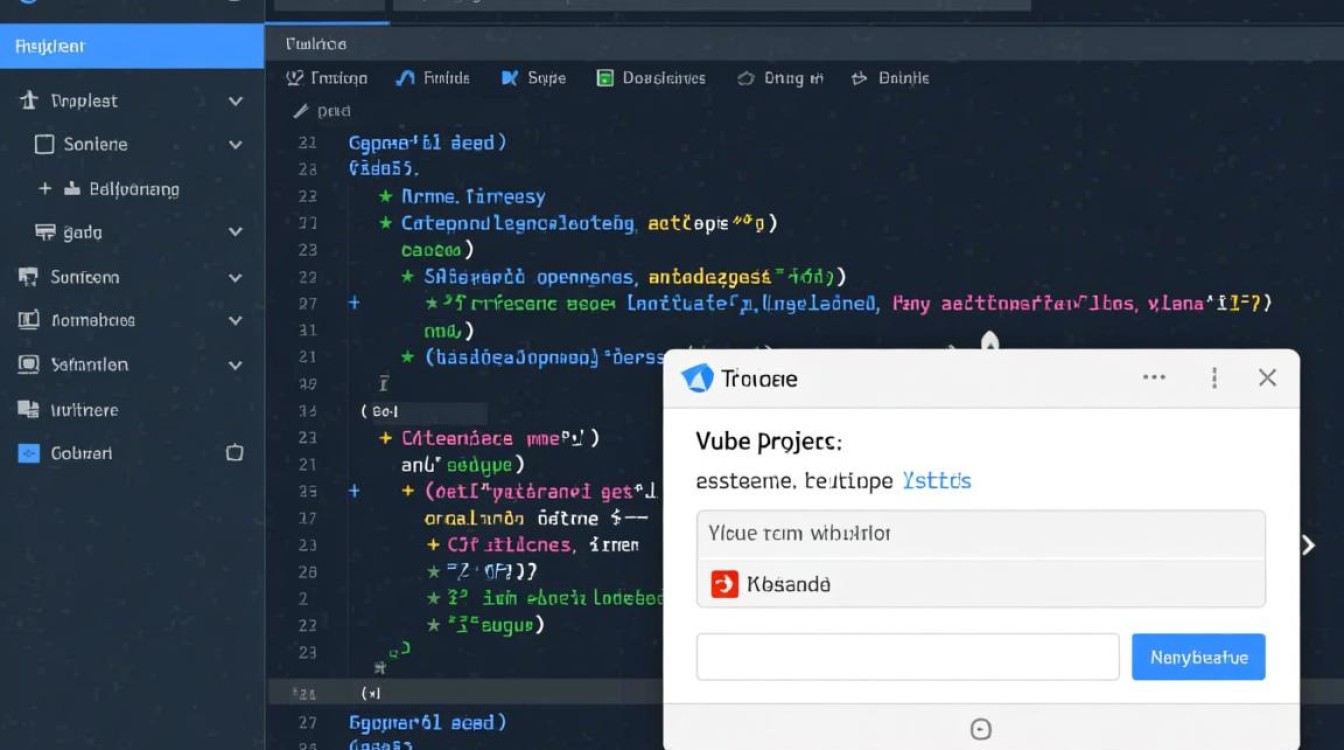Expand the Droplest sidebar section
This screenshot has width=1344, height=750.
[236, 101]
